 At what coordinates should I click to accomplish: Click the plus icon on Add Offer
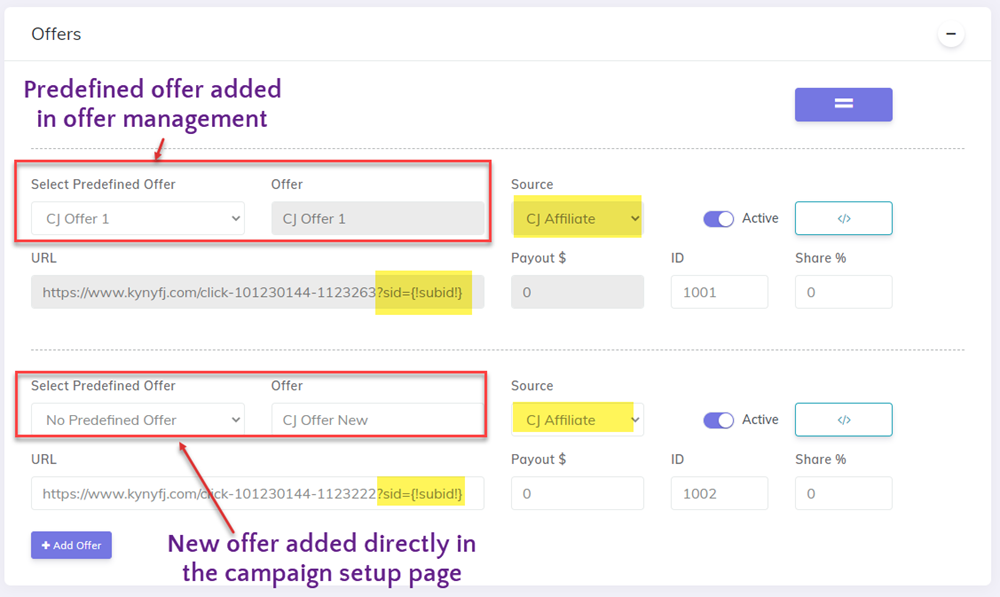coord(45,545)
